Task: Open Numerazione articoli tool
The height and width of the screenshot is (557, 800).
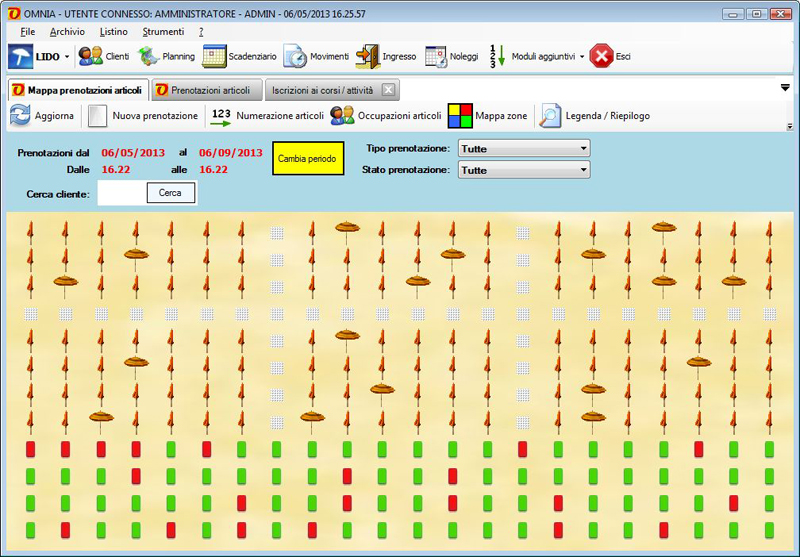Action: [267, 116]
